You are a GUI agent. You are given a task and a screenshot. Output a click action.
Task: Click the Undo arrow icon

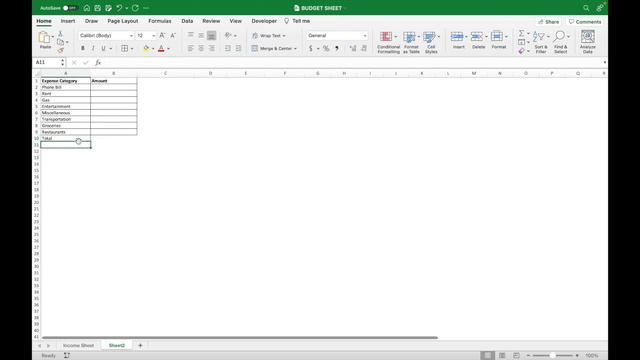click(x=119, y=8)
